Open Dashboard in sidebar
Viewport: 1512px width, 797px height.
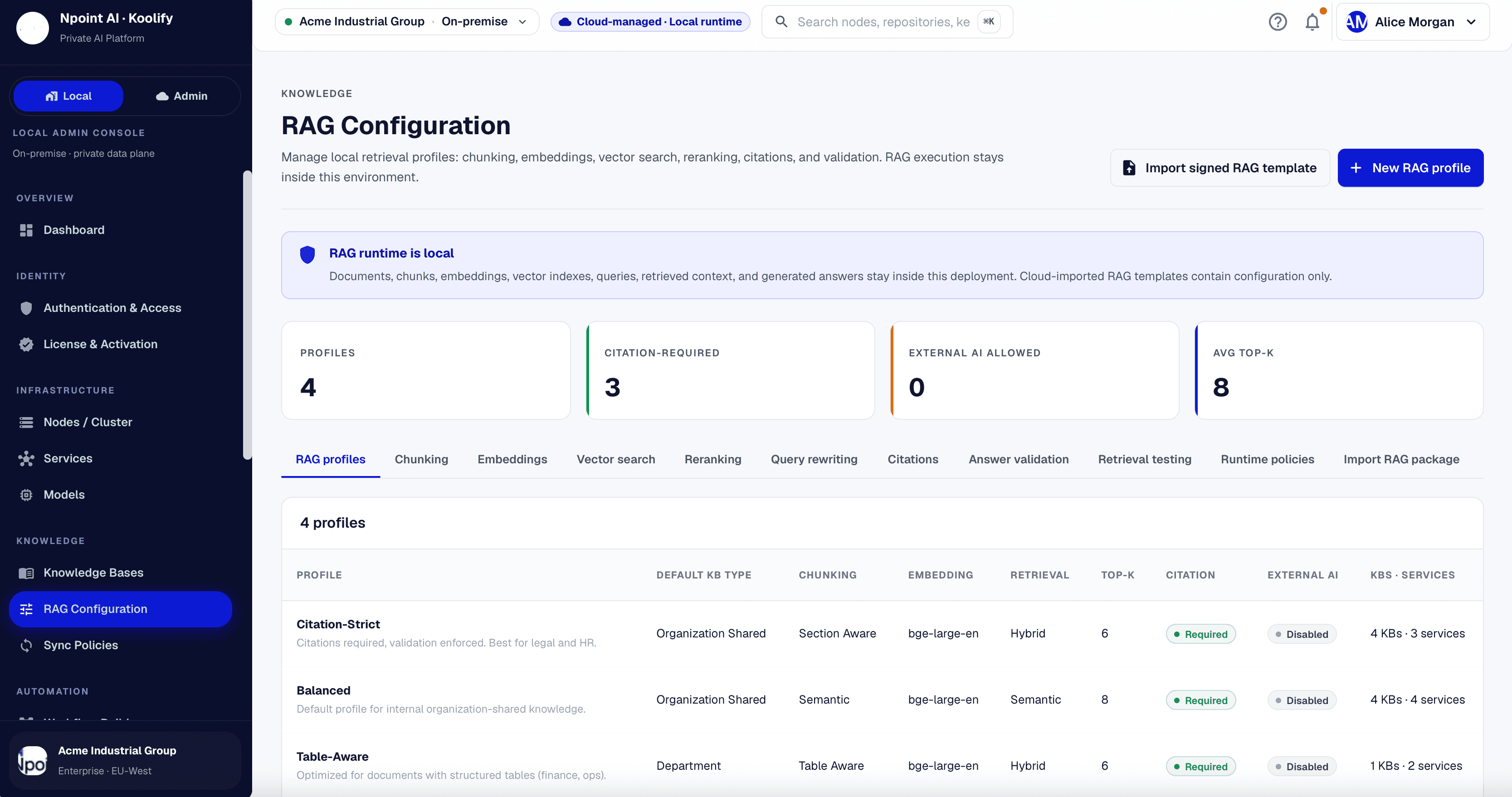tap(120, 230)
